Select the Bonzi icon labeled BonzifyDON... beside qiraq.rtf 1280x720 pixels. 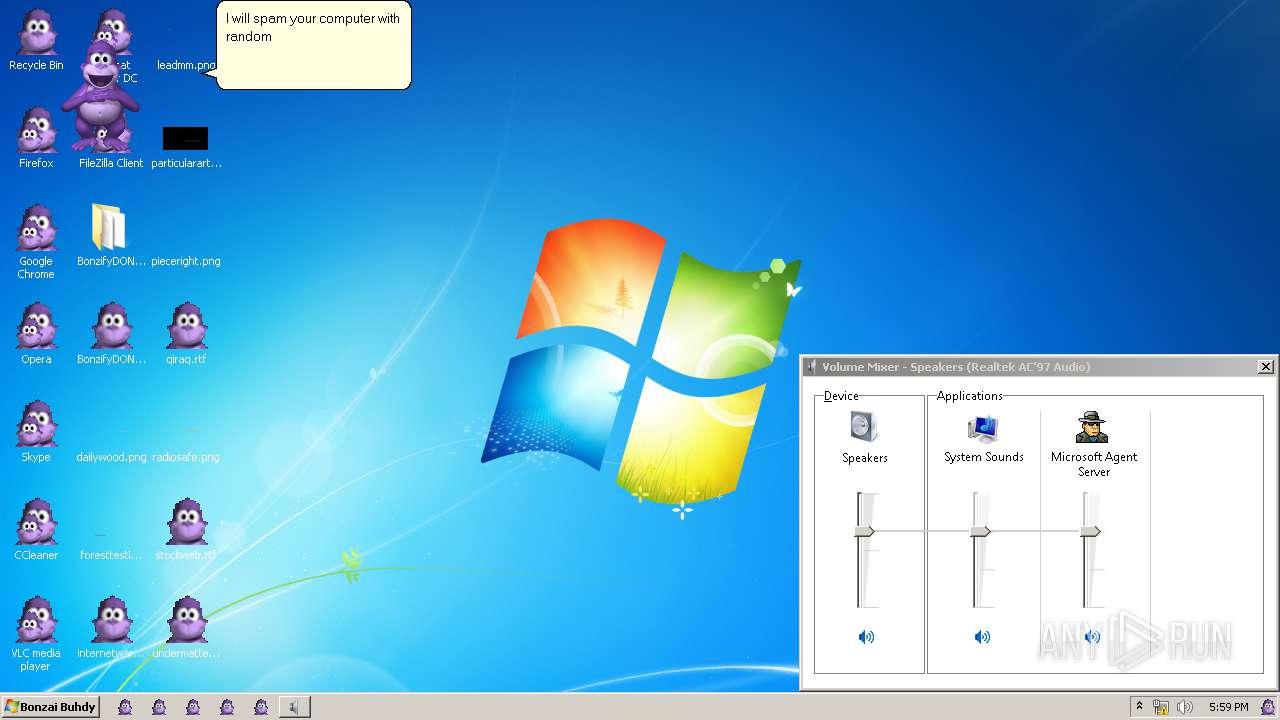pyautogui.click(x=111, y=334)
